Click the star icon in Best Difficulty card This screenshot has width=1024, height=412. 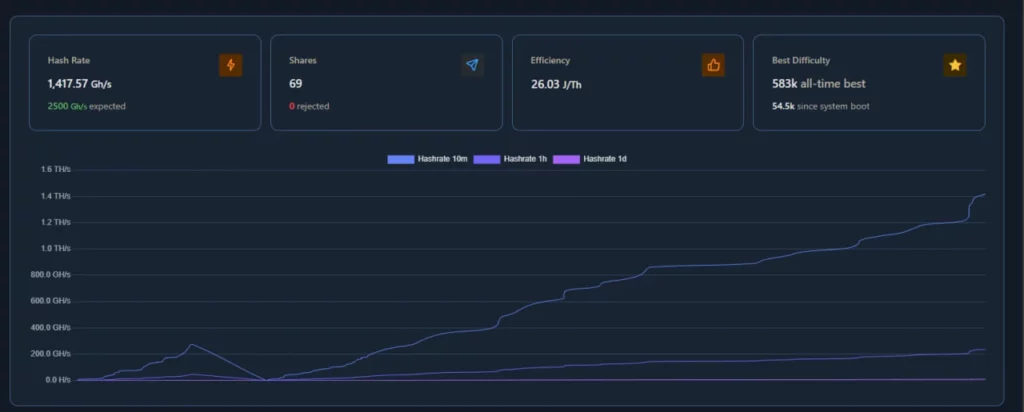coord(955,65)
